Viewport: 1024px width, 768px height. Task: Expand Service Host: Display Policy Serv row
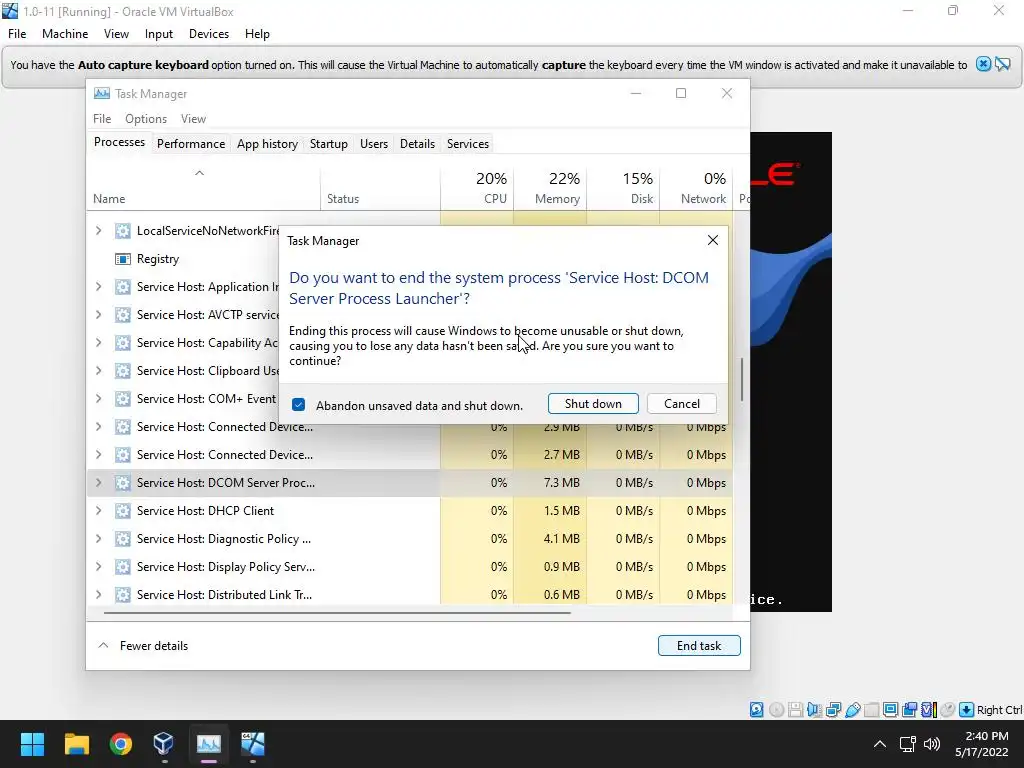[99, 567]
